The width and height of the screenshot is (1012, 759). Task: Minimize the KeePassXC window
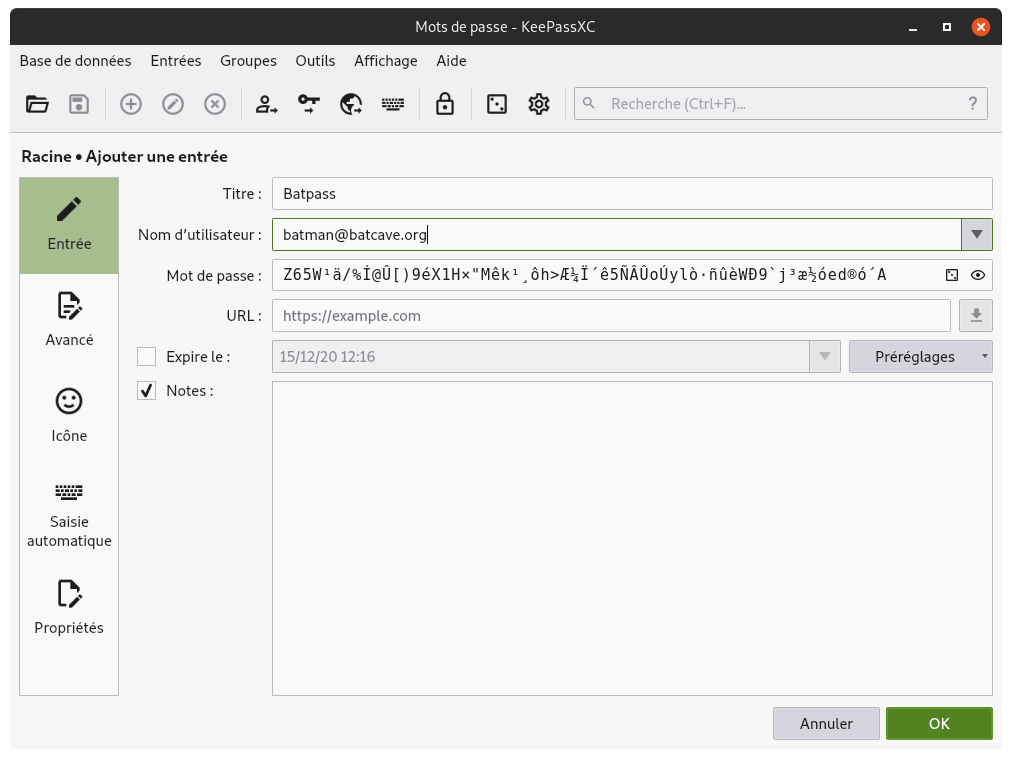(x=913, y=27)
